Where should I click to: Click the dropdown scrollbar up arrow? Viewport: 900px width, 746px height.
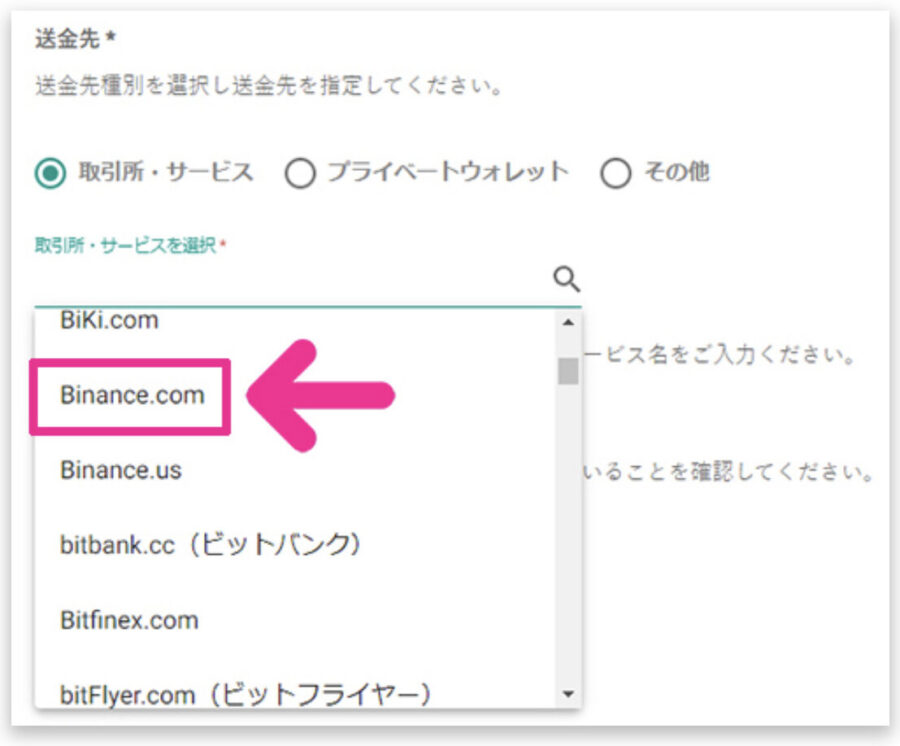tap(568, 323)
